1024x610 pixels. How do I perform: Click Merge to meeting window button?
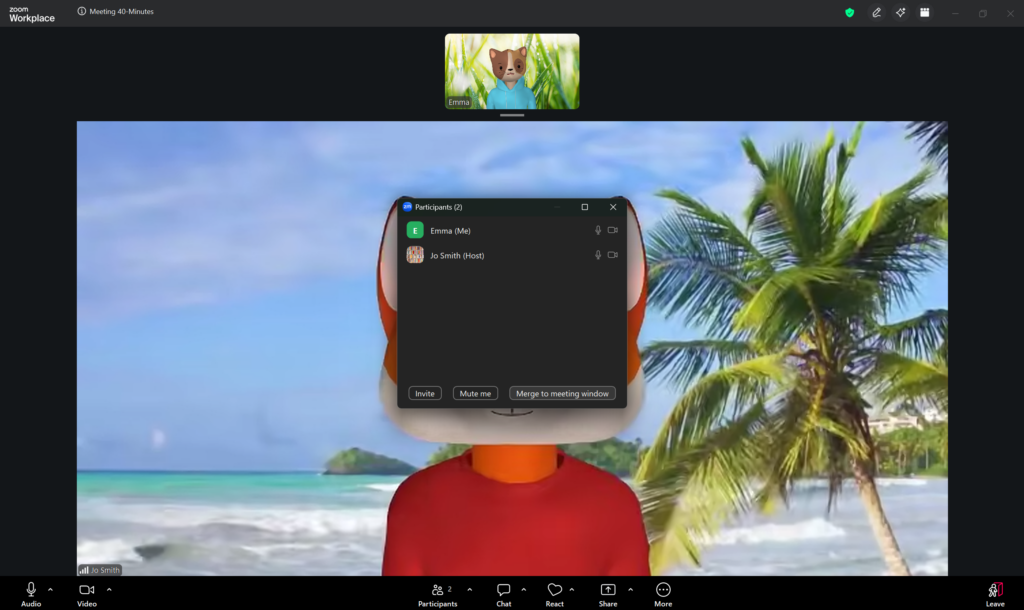pos(562,394)
